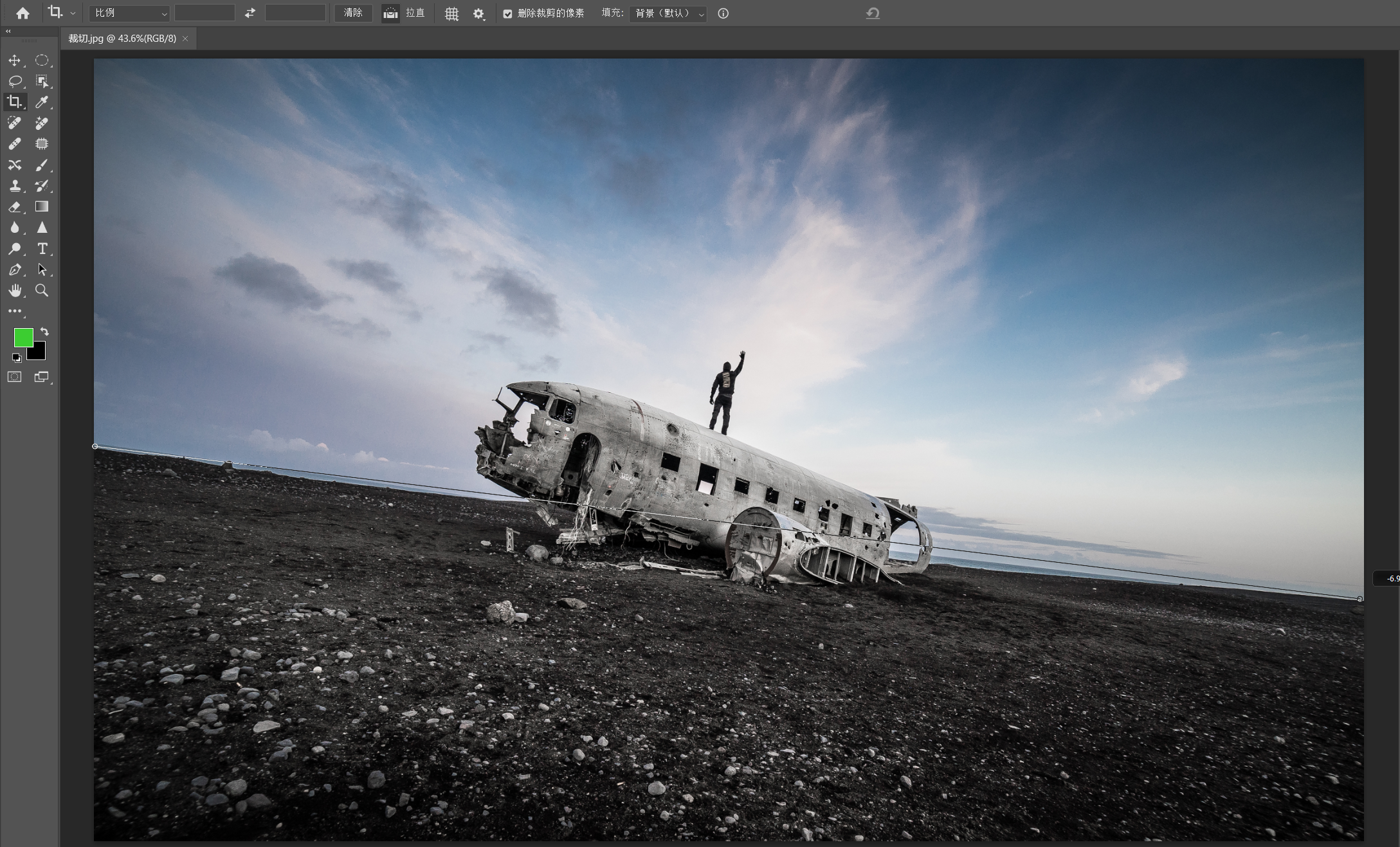
Task: Swap foreground and background colors
Action: click(x=44, y=332)
